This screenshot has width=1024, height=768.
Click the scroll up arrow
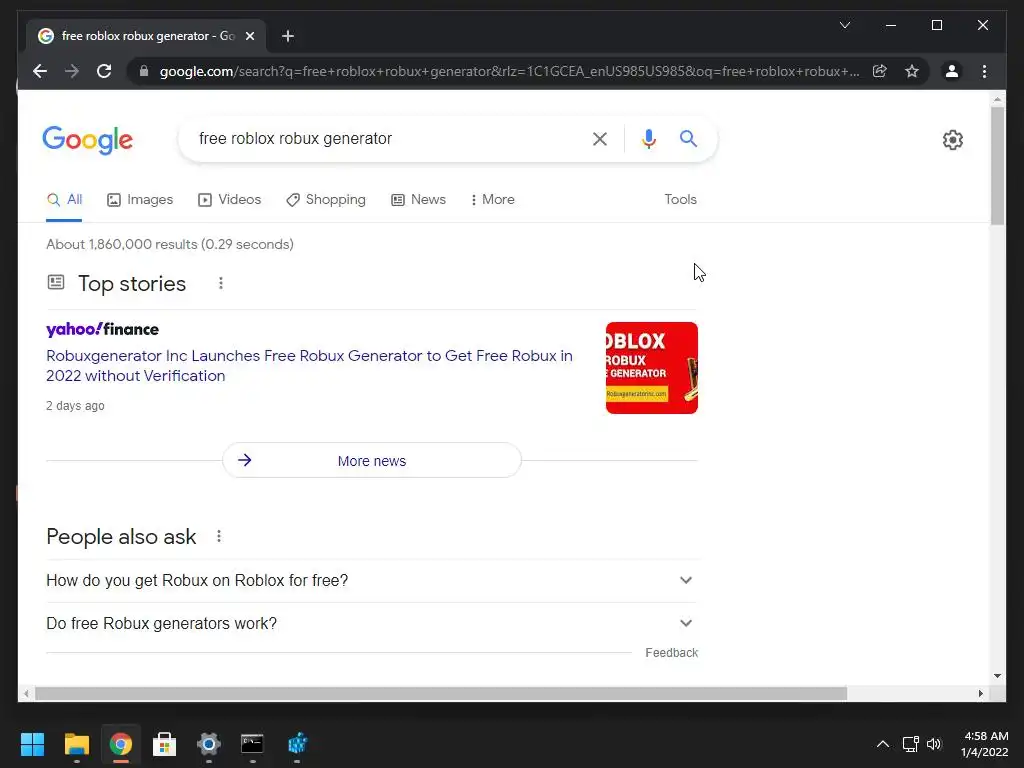point(997,100)
